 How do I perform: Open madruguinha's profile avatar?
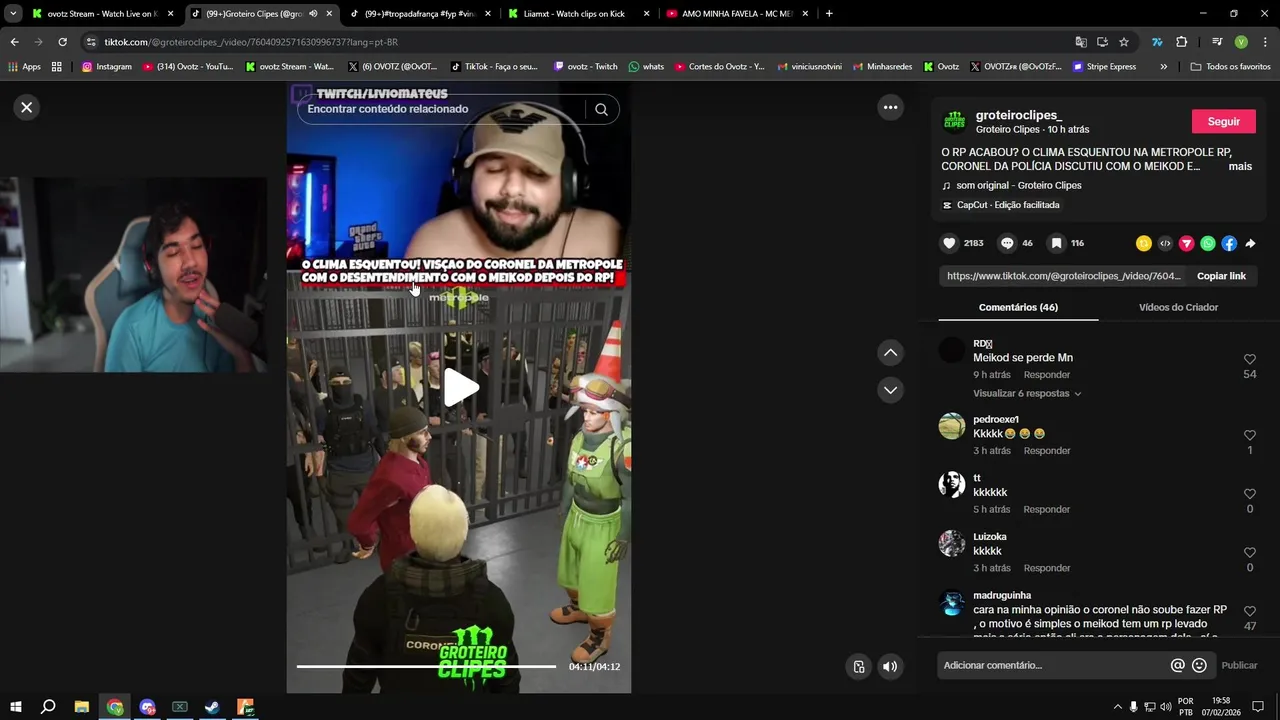point(952,603)
